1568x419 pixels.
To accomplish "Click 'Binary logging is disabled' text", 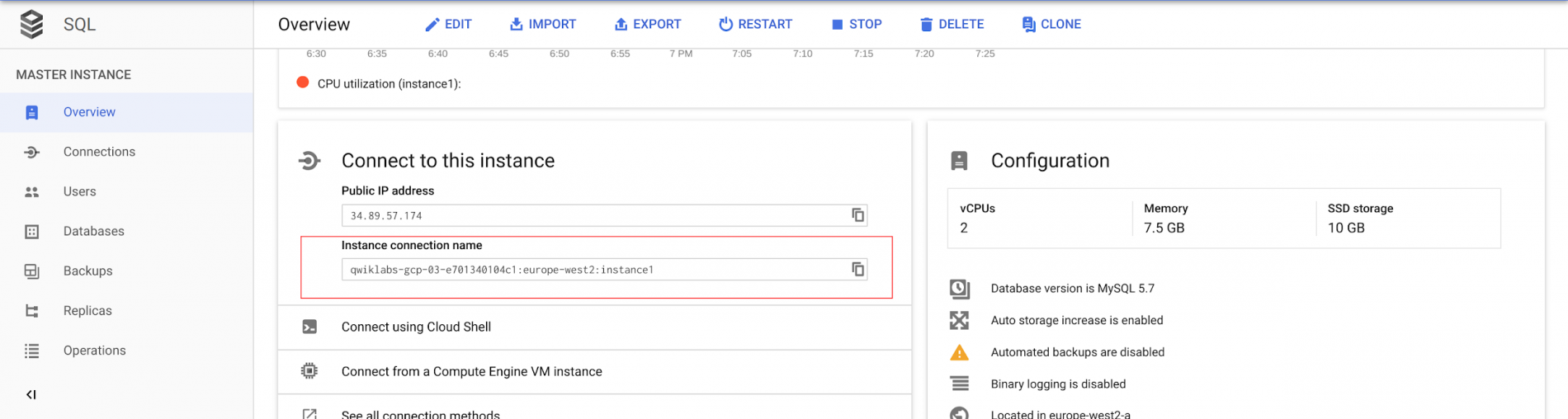I will point(1058,384).
